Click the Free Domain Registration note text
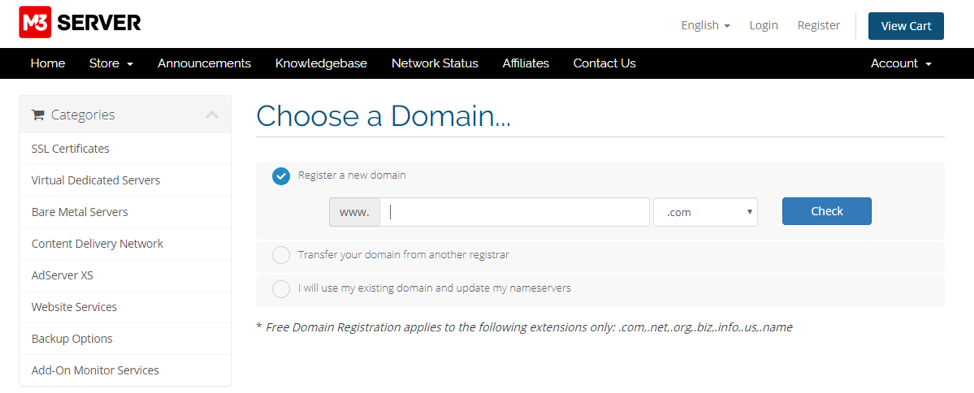This screenshot has width=974, height=393. [524, 327]
